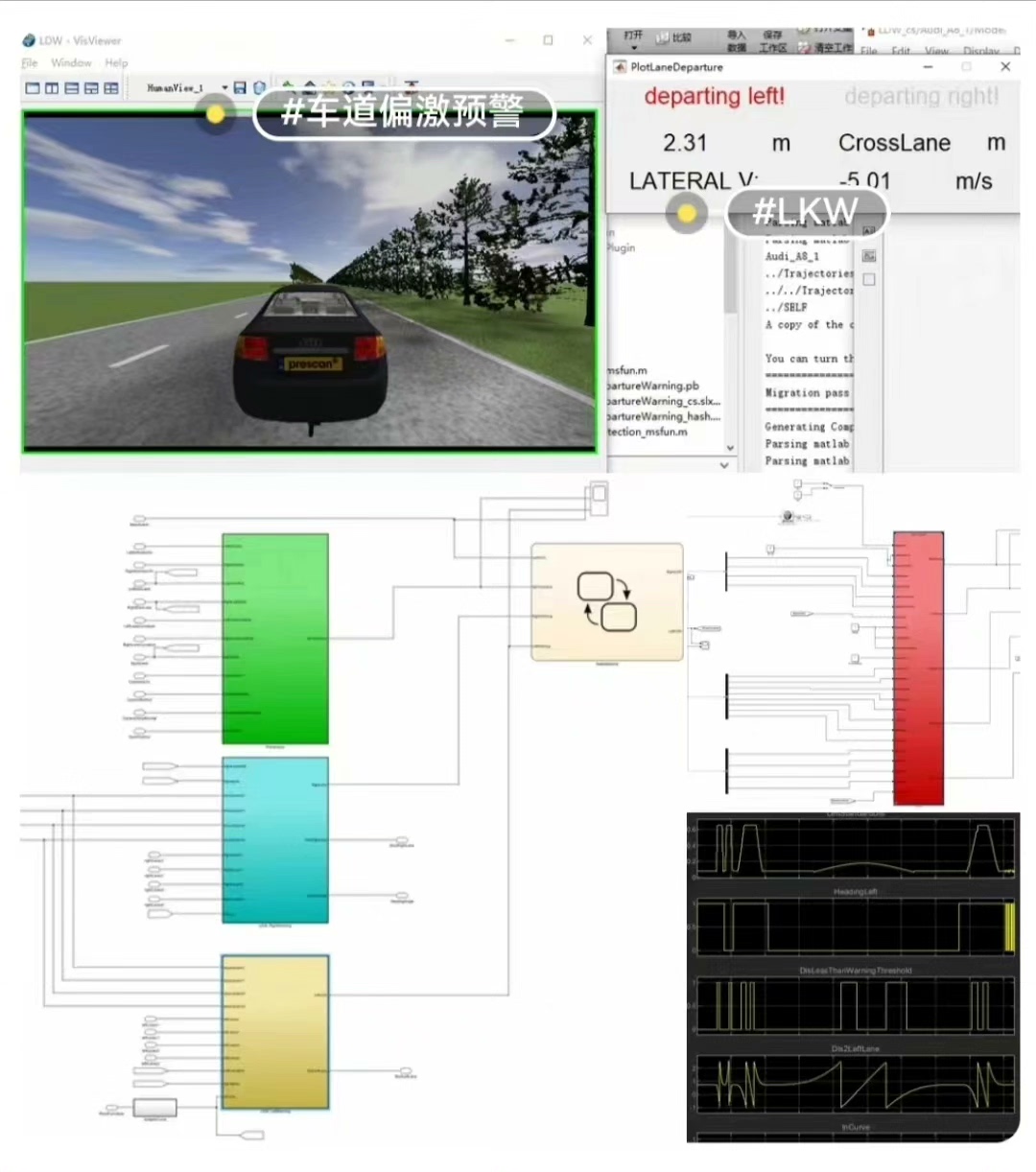The image size is (1036, 1172).
Task: Click the 打开 (Open) button in MATLAB
Action: point(633,35)
